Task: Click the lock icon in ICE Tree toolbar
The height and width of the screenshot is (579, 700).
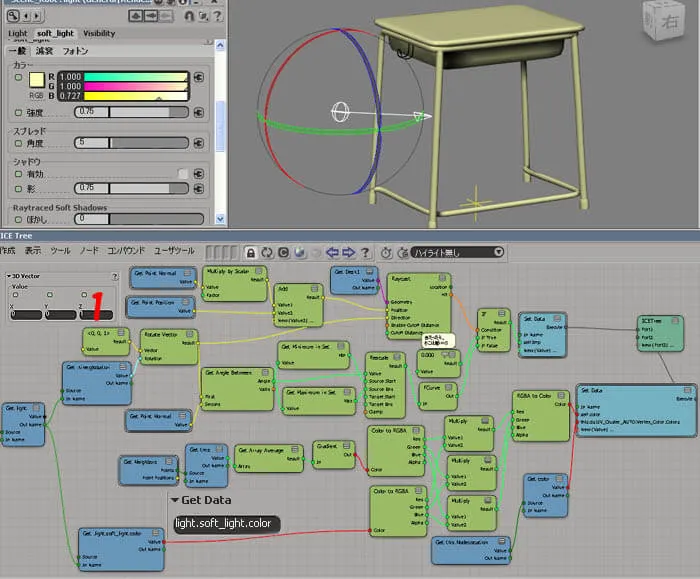Action: 251,253
